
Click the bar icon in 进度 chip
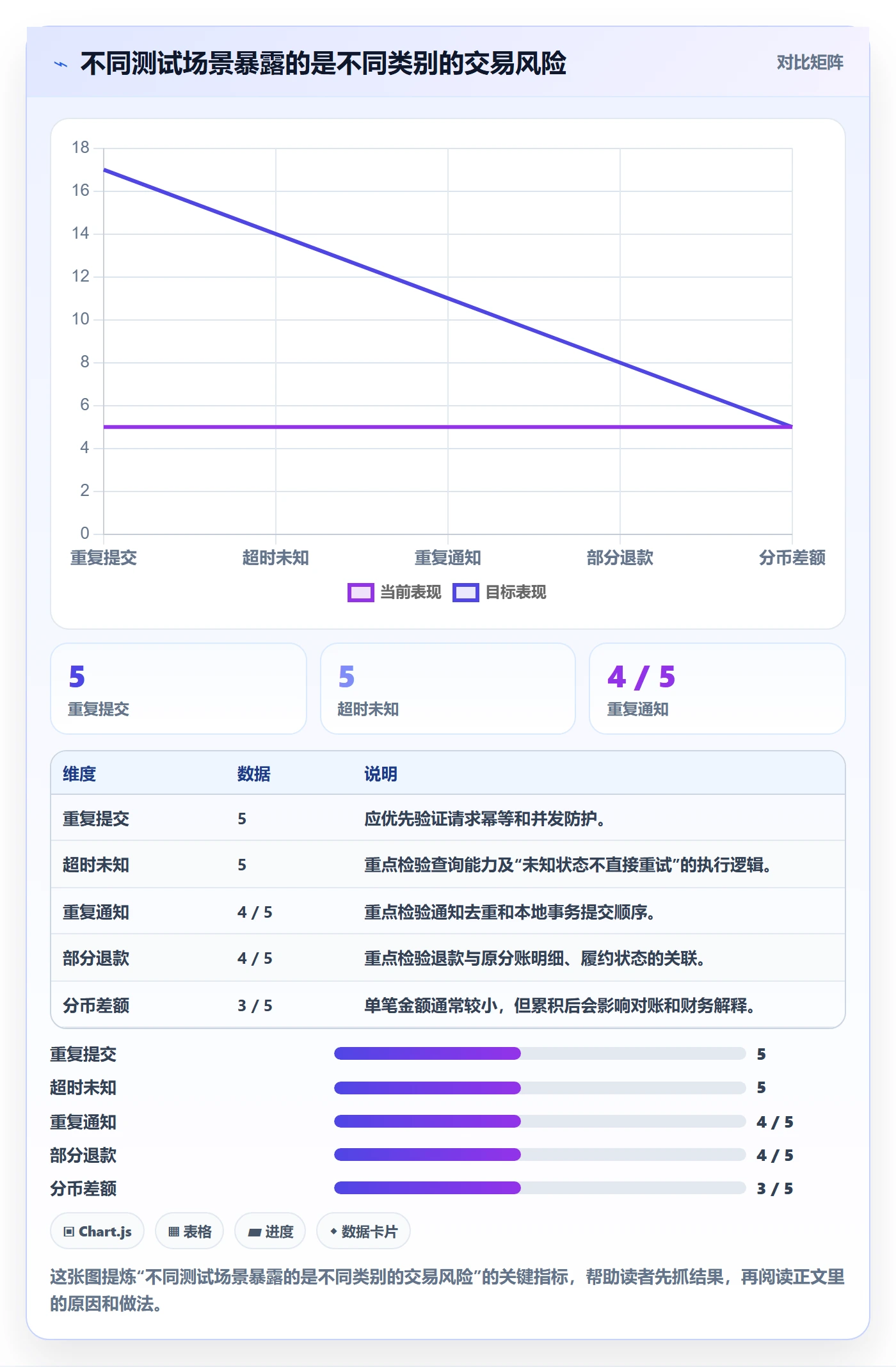(255, 1232)
